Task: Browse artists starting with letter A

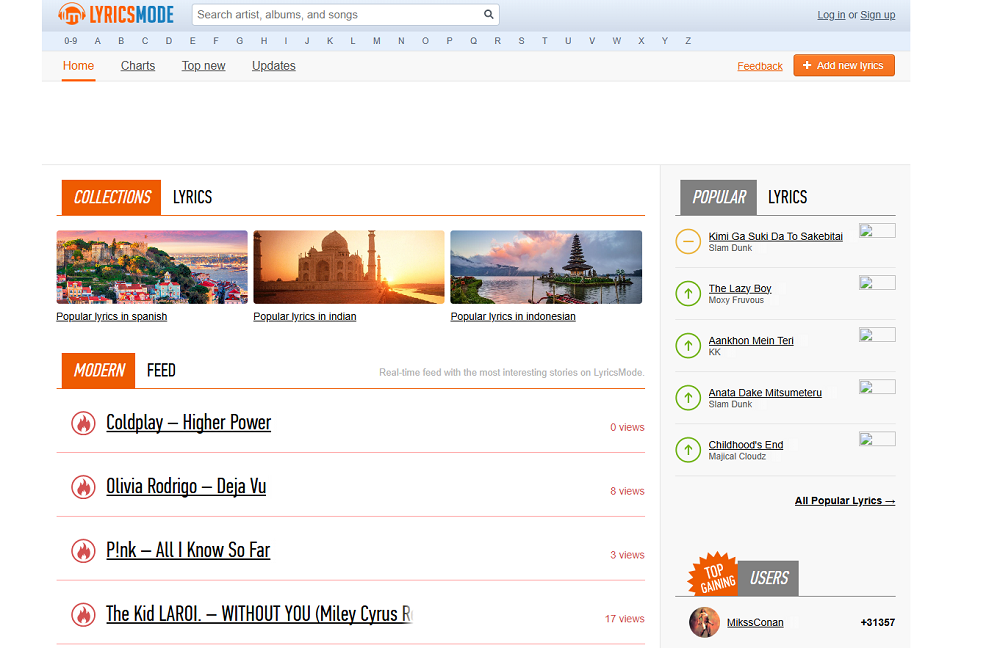Action: click(98, 41)
